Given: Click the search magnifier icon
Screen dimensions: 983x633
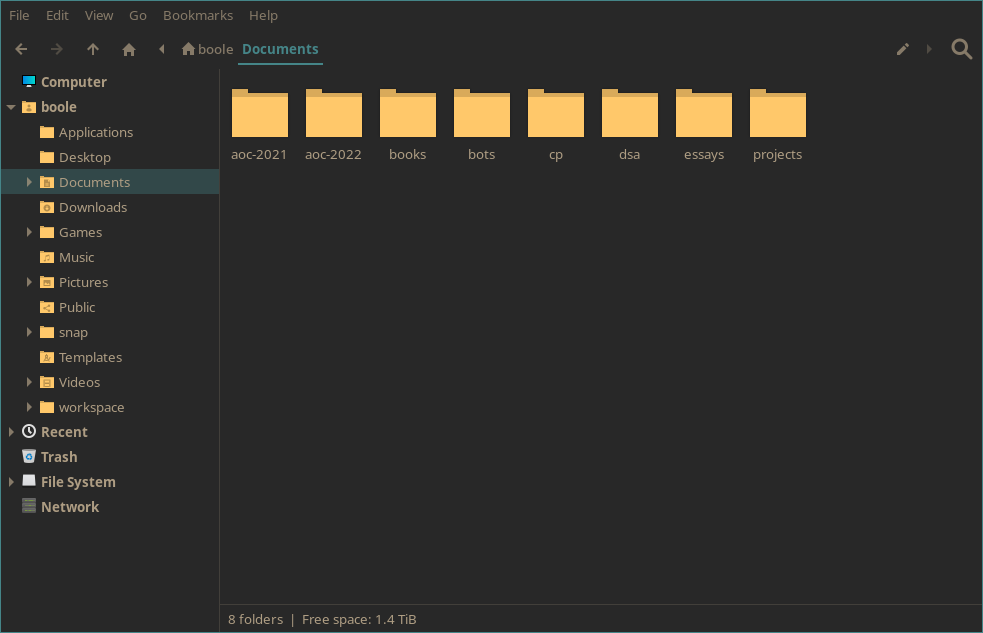Looking at the screenshot, I should (961, 48).
